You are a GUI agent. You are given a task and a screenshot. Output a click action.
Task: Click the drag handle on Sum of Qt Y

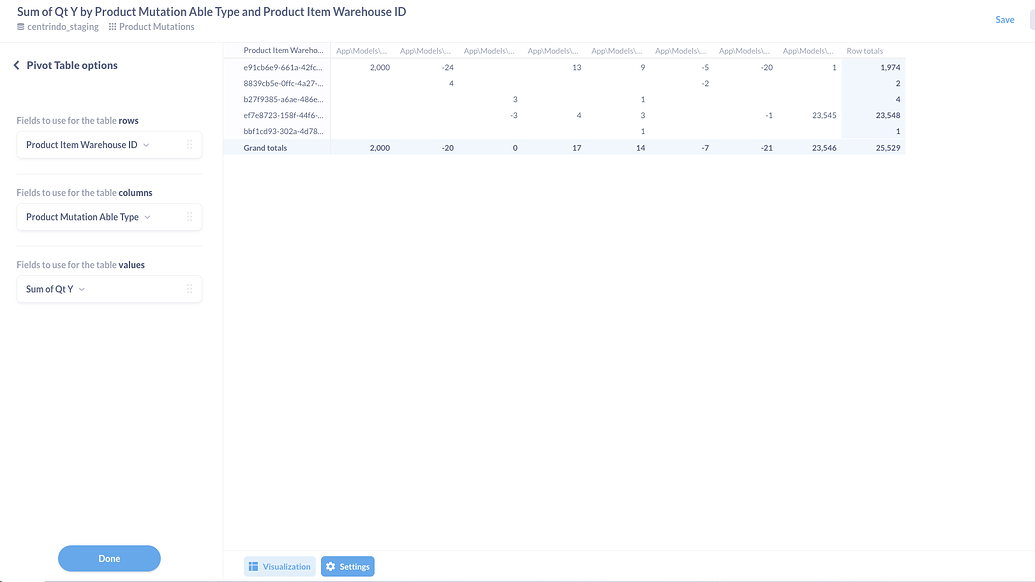[189, 289]
